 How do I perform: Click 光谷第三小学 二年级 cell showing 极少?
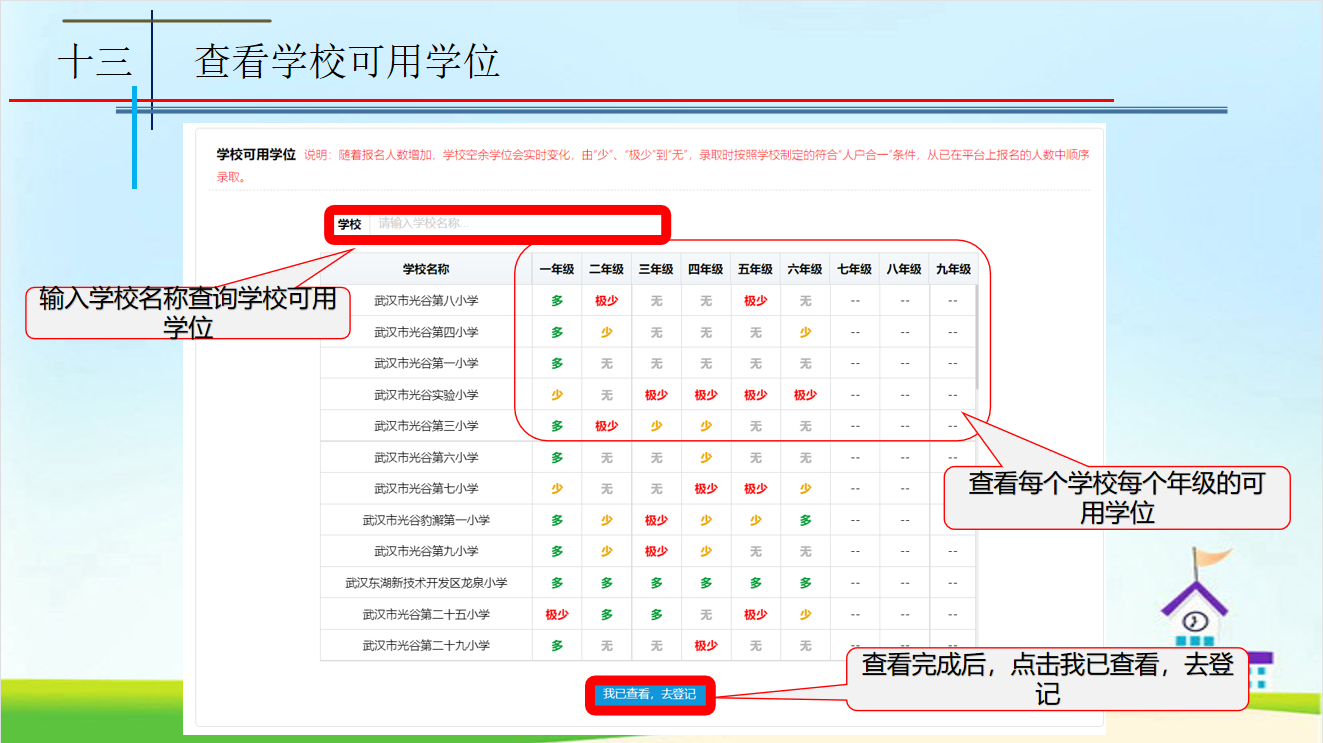607,426
